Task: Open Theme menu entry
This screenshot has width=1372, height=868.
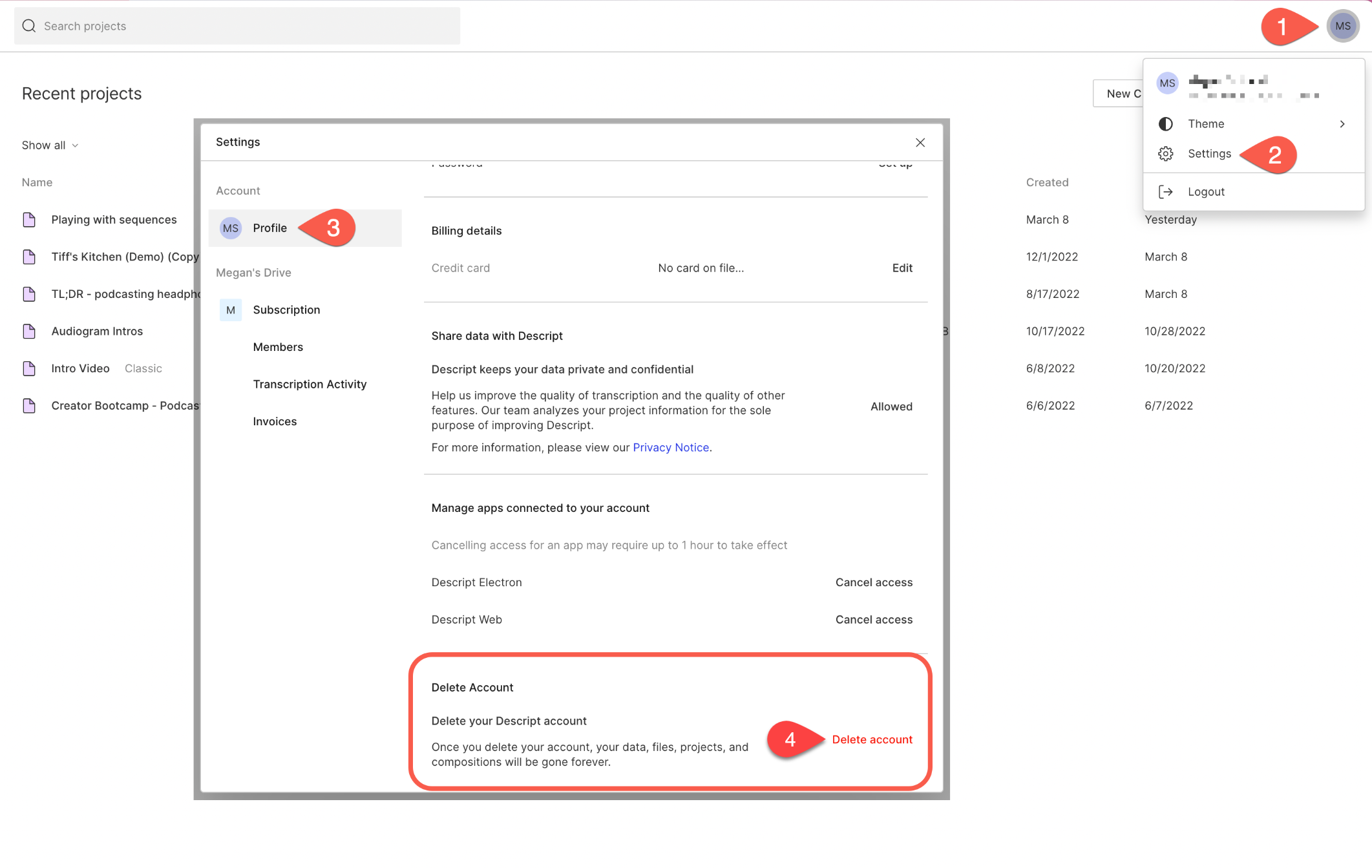Action: coord(1253,123)
